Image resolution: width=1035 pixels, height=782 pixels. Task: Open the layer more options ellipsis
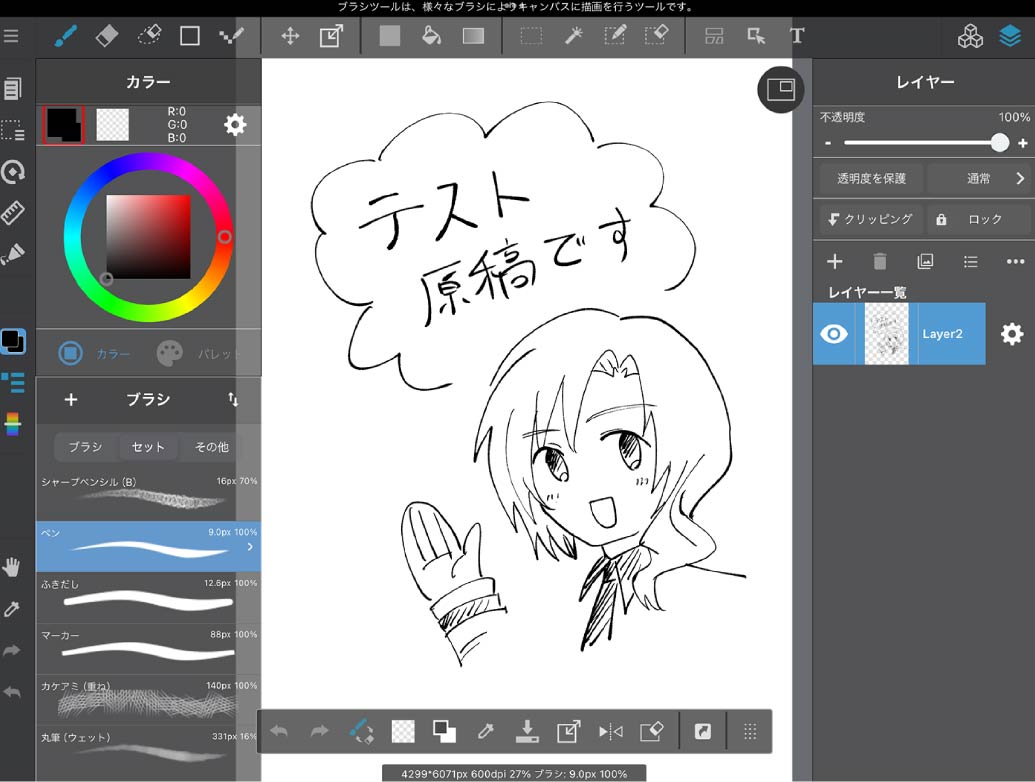pyautogui.click(x=1015, y=262)
